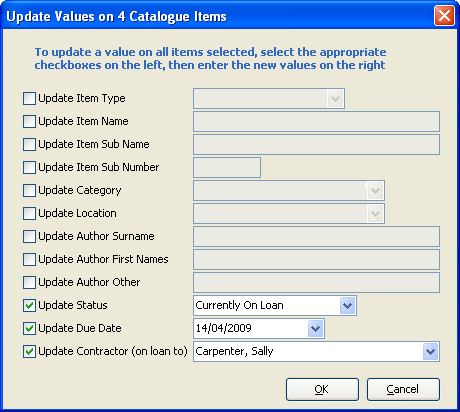Check the Update Author Other checkbox

coord(29,283)
